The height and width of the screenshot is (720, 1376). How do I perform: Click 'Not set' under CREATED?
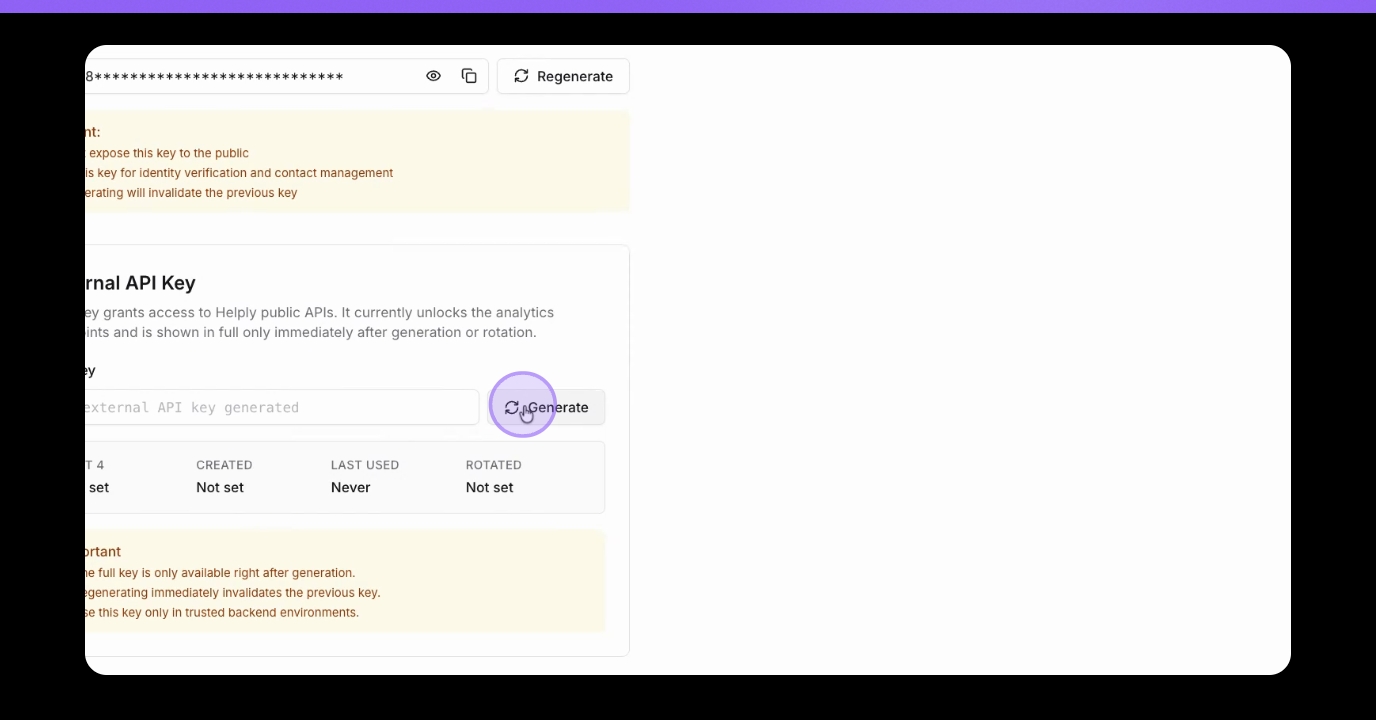tap(220, 487)
